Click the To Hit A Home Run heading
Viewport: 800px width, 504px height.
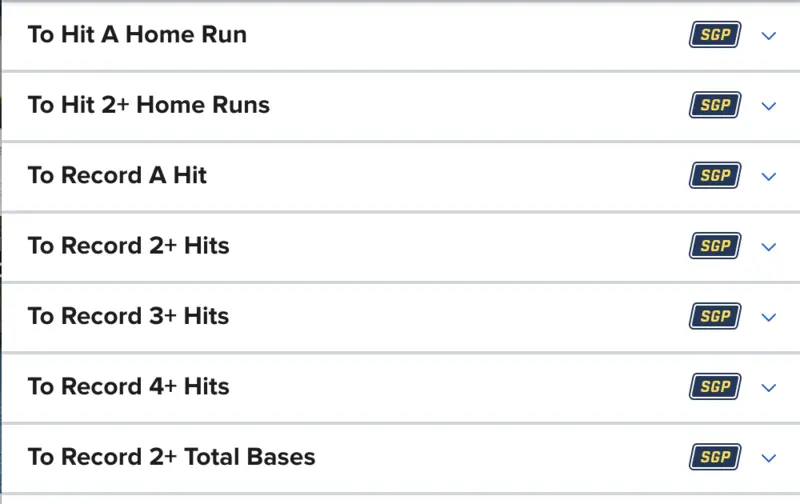pos(137,35)
